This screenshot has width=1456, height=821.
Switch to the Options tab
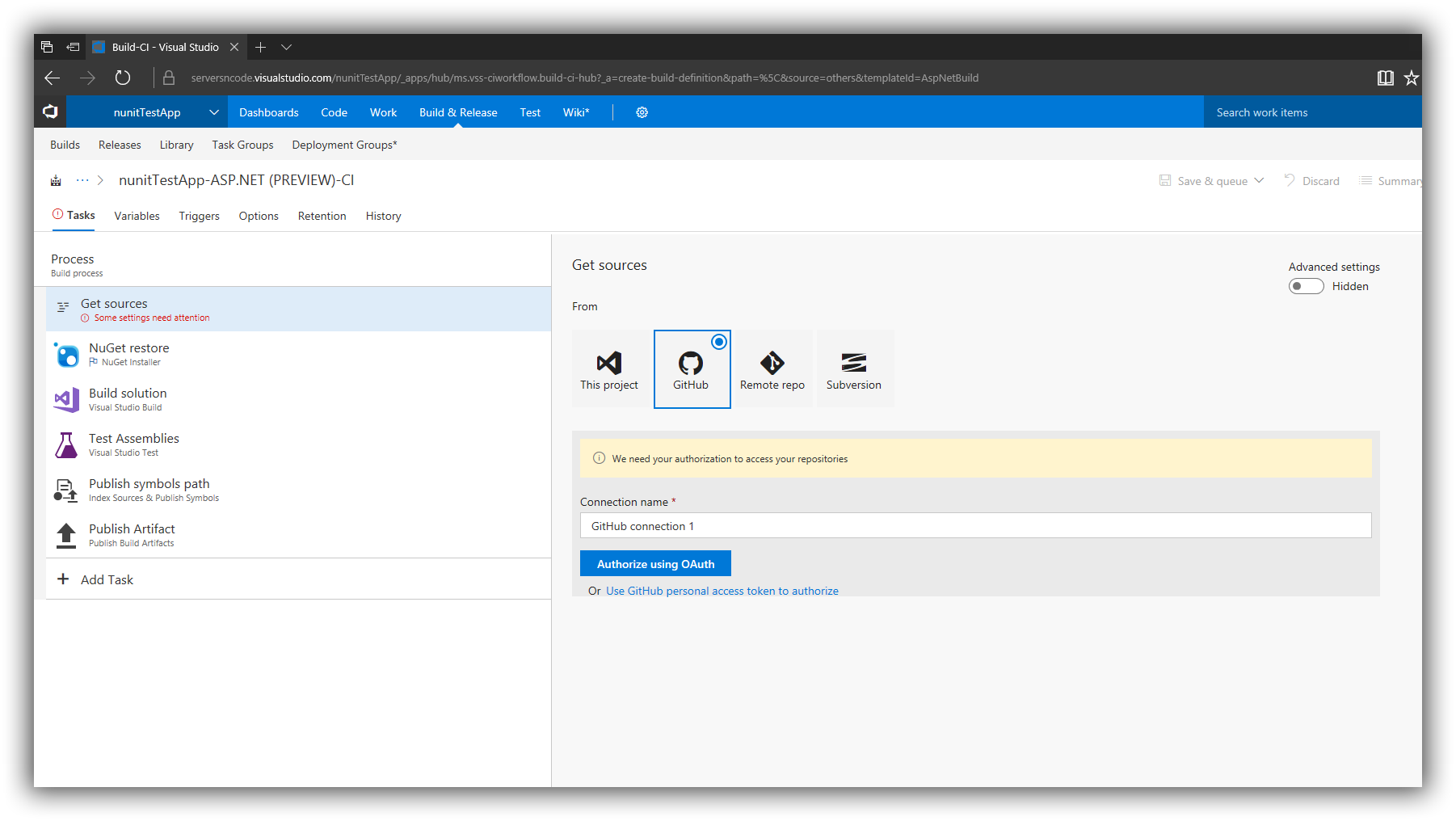click(259, 216)
